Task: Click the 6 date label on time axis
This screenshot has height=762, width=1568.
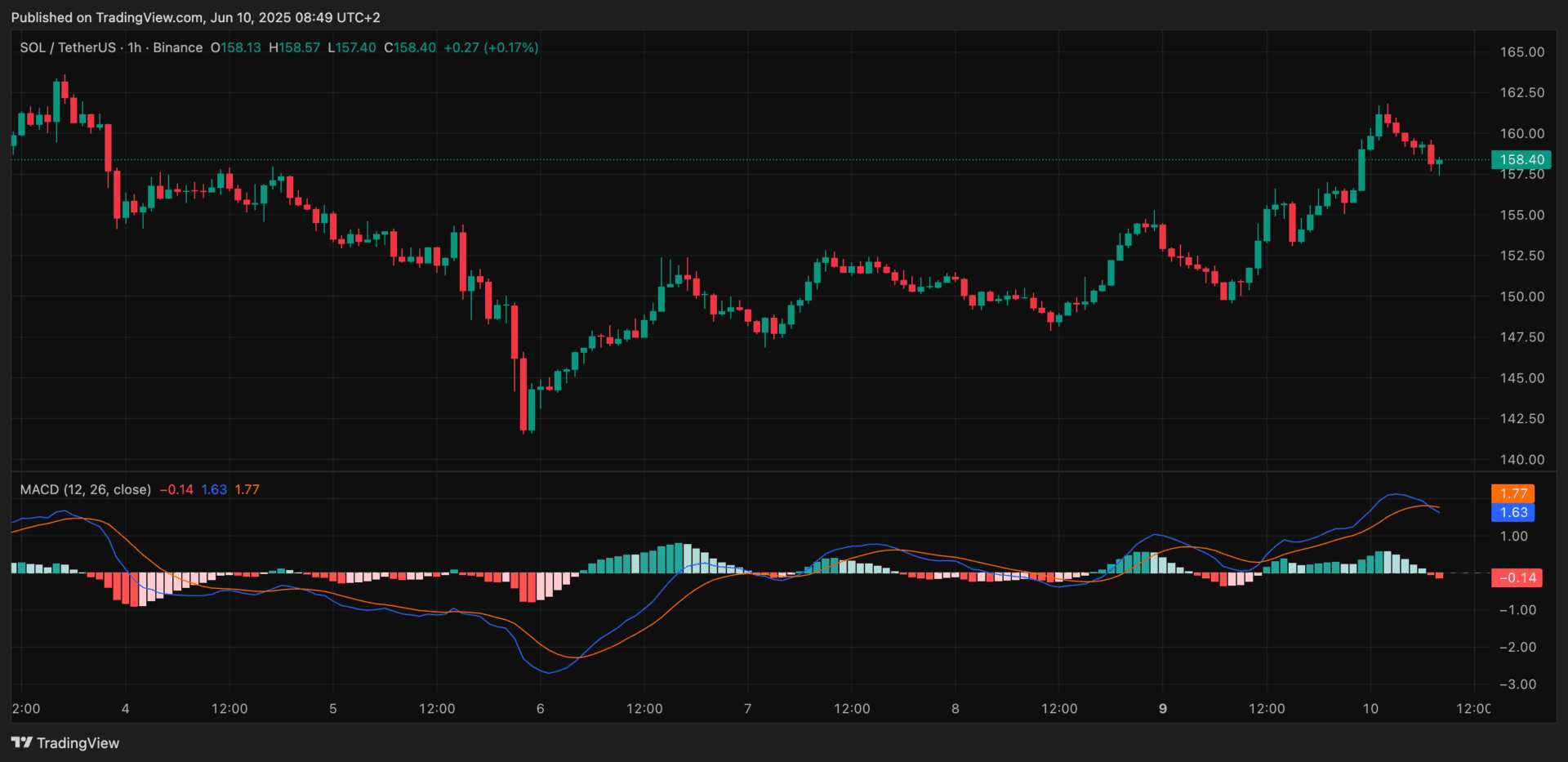Action: click(540, 708)
